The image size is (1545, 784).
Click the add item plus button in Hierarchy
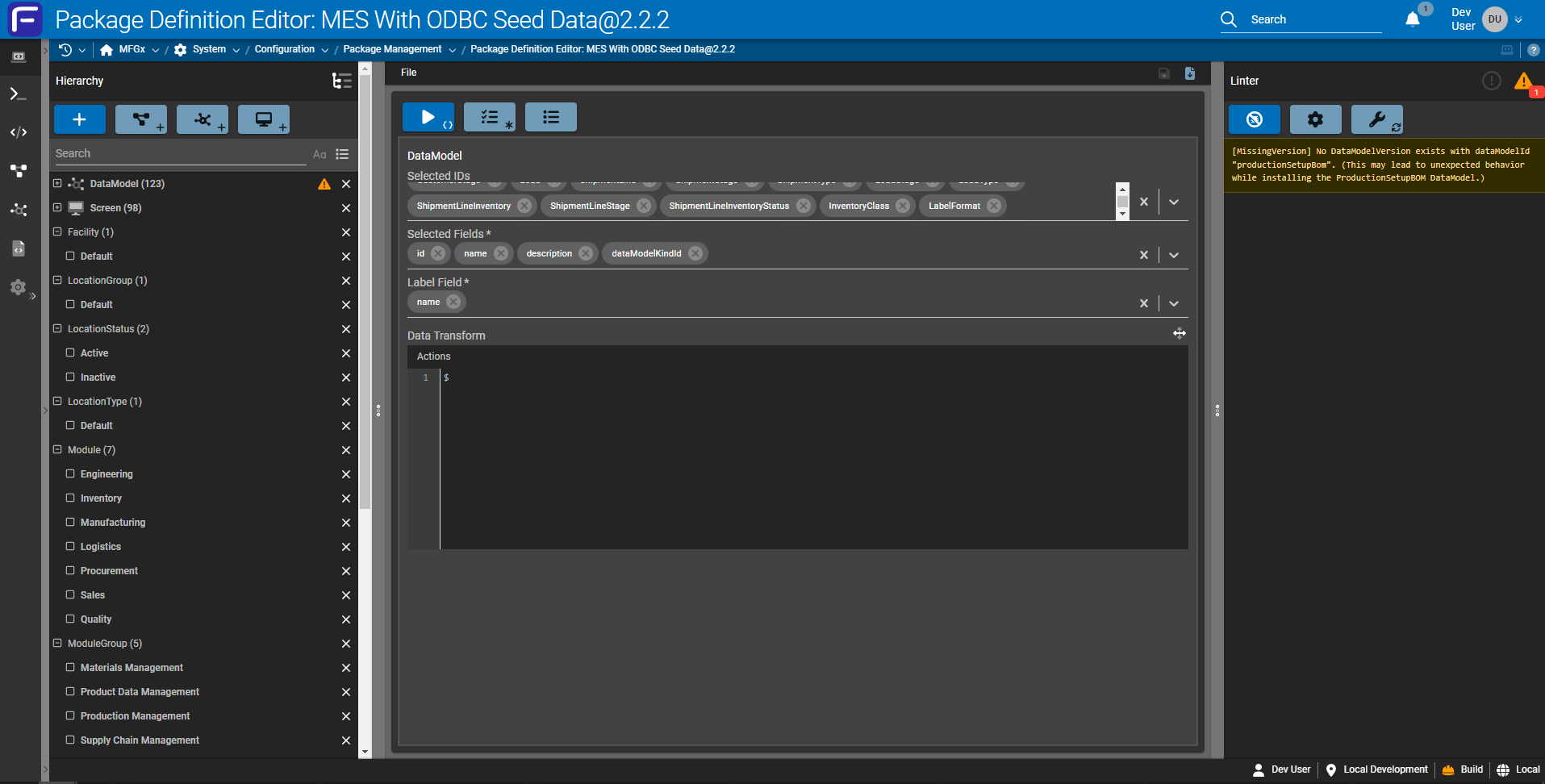[79, 119]
